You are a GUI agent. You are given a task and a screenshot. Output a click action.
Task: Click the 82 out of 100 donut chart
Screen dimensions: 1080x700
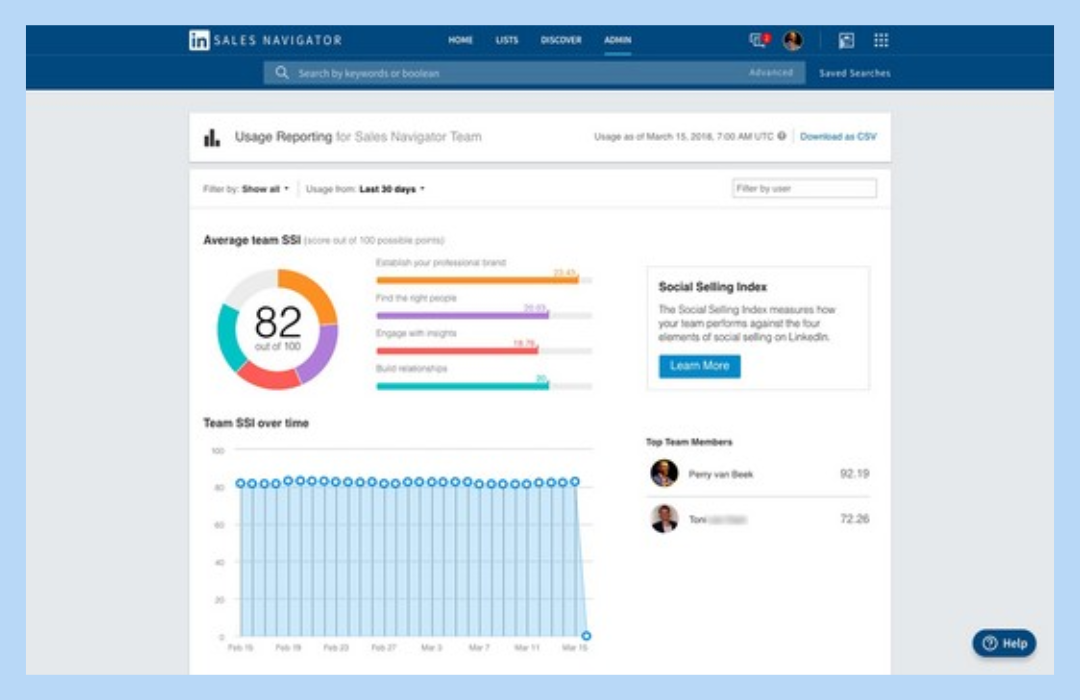(x=278, y=329)
